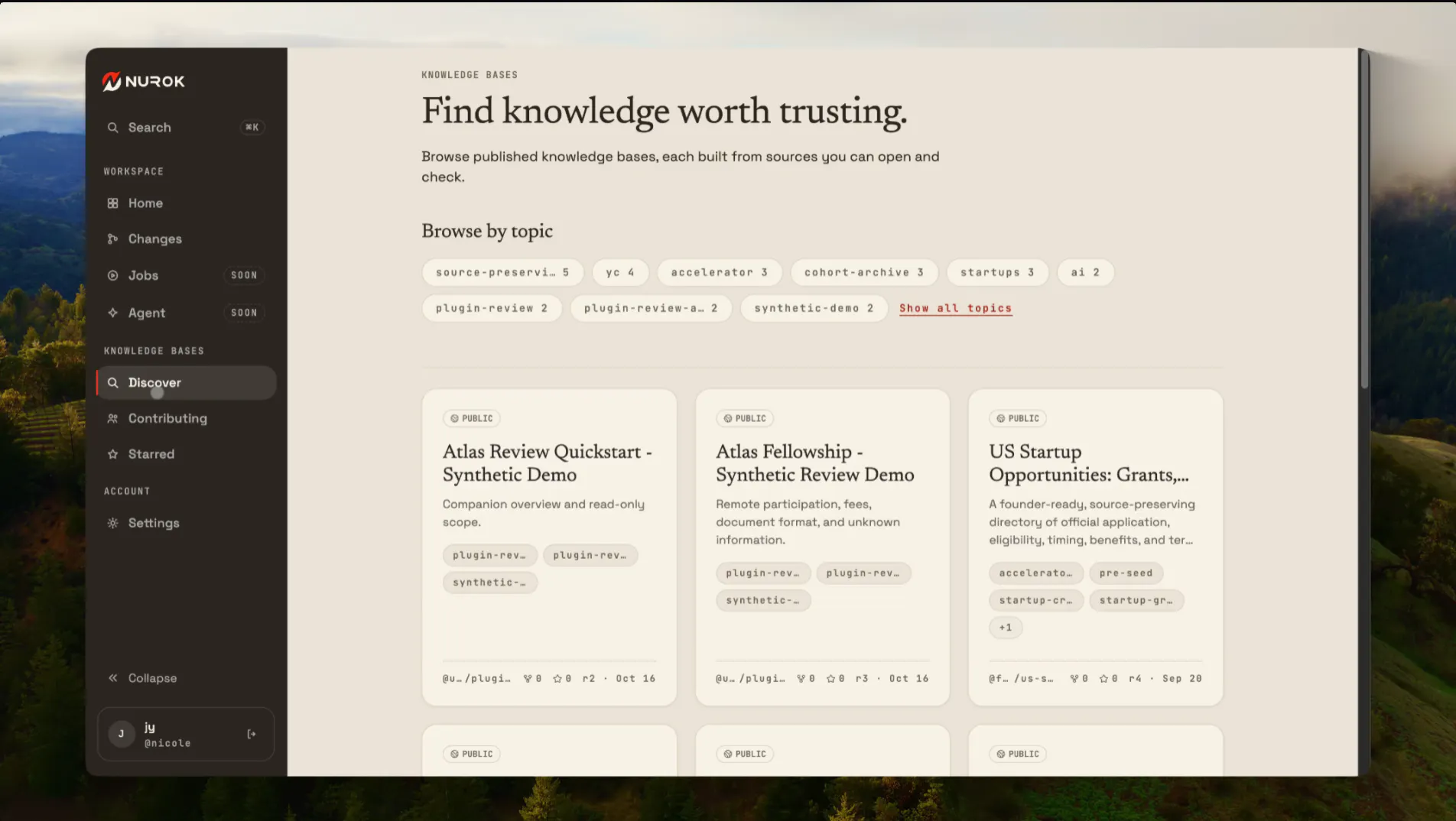Open the jy user avatar
The width and height of the screenshot is (1456, 821).
[x=121, y=735]
